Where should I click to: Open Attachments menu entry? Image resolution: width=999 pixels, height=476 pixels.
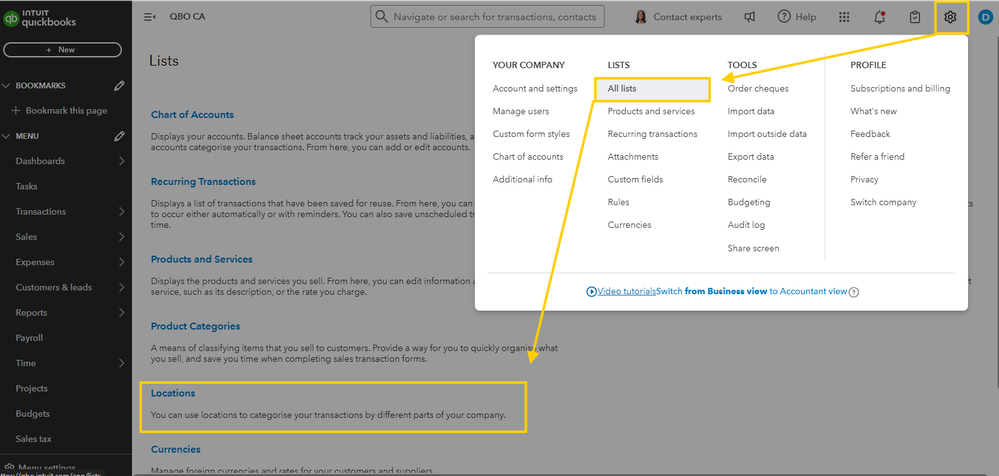tap(633, 157)
